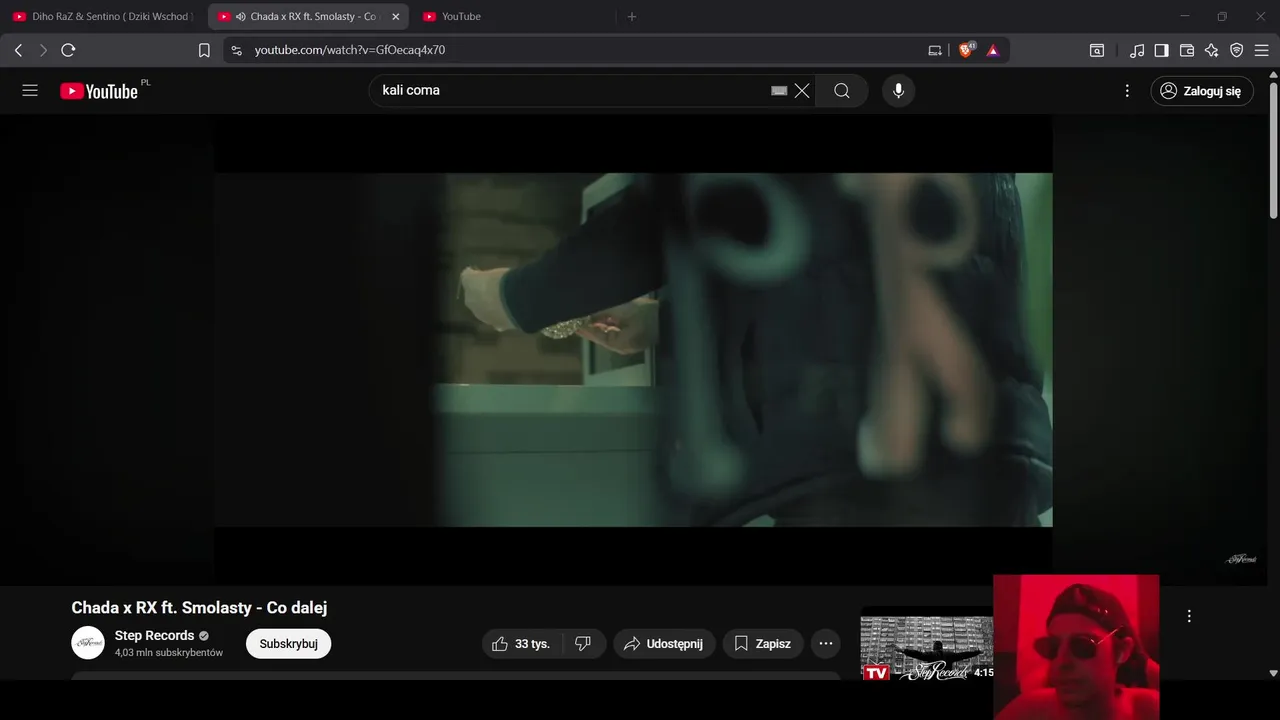Start voice search with microphone
The height and width of the screenshot is (720, 1280).
pyautogui.click(x=898, y=91)
